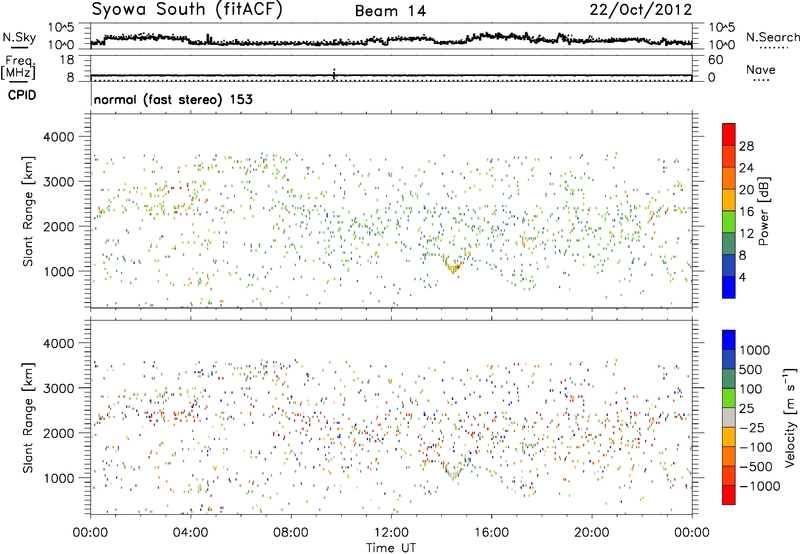This screenshot has width=800, height=554.
Task: Click the '12' power colorbar label
Action: click(x=746, y=234)
